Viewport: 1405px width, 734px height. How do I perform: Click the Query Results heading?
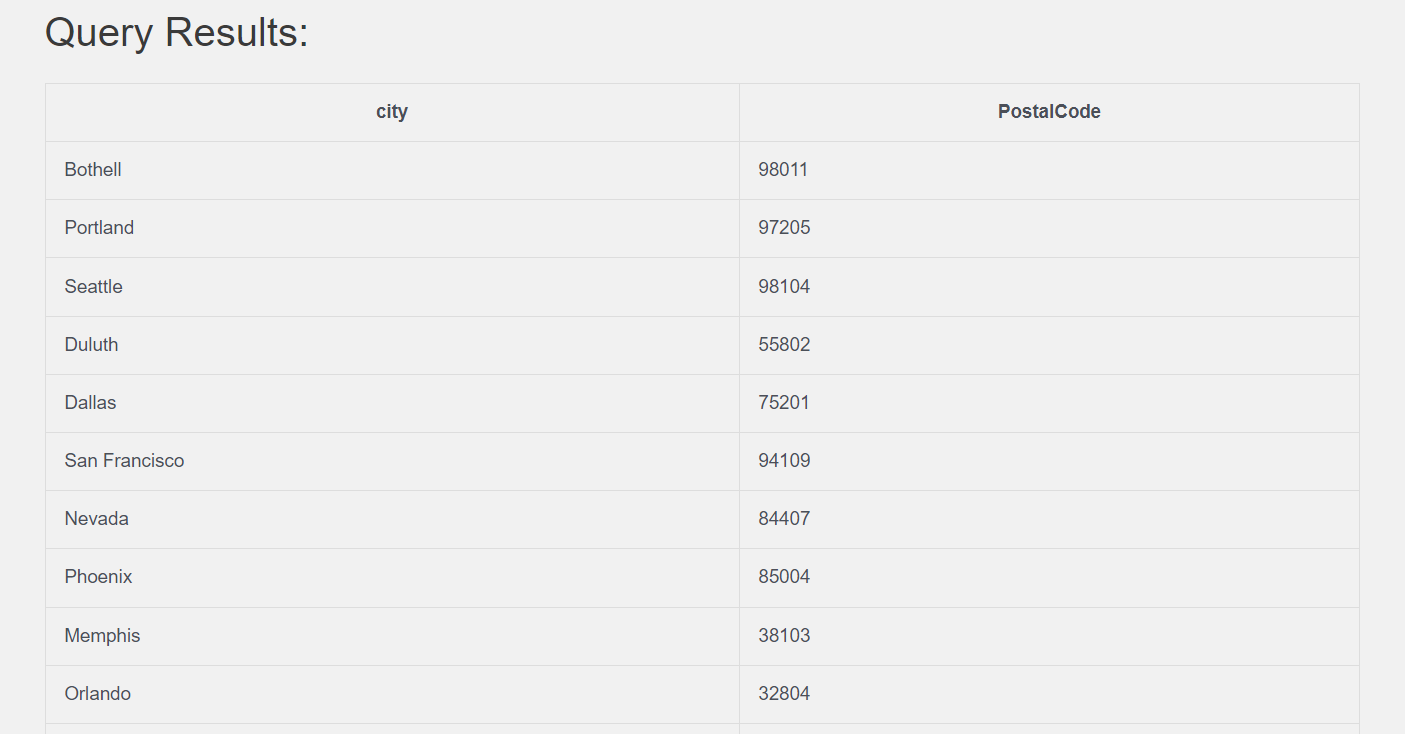pyautogui.click(x=177, y=33)
